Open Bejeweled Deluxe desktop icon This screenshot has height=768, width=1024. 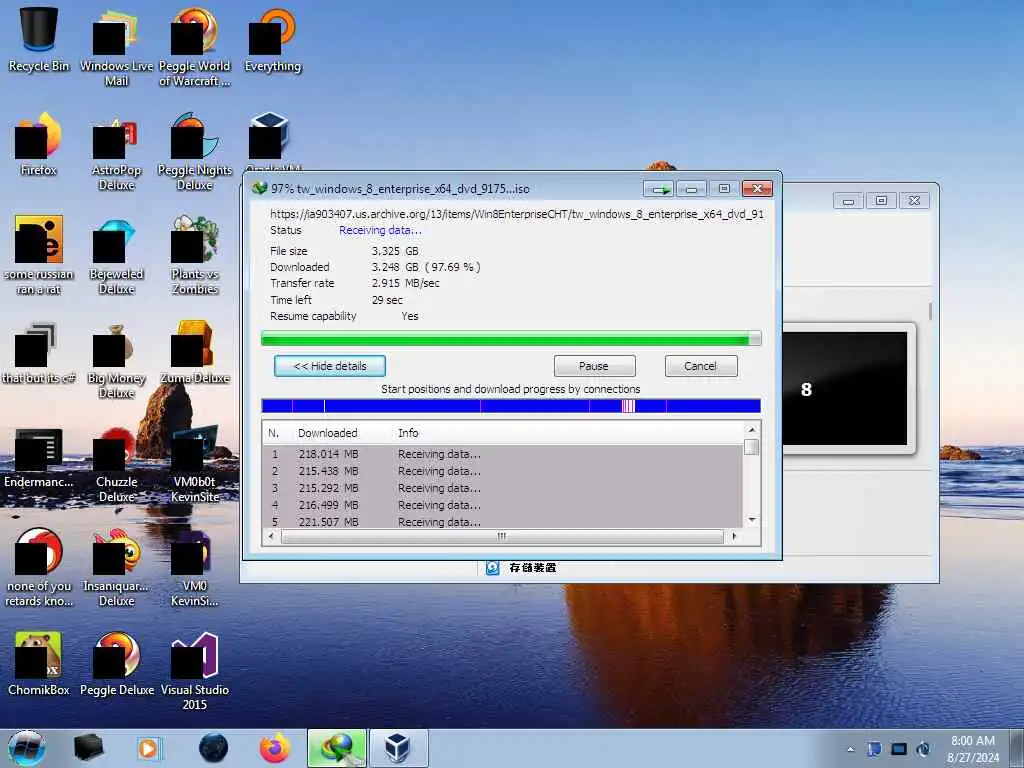coord(116,255)
